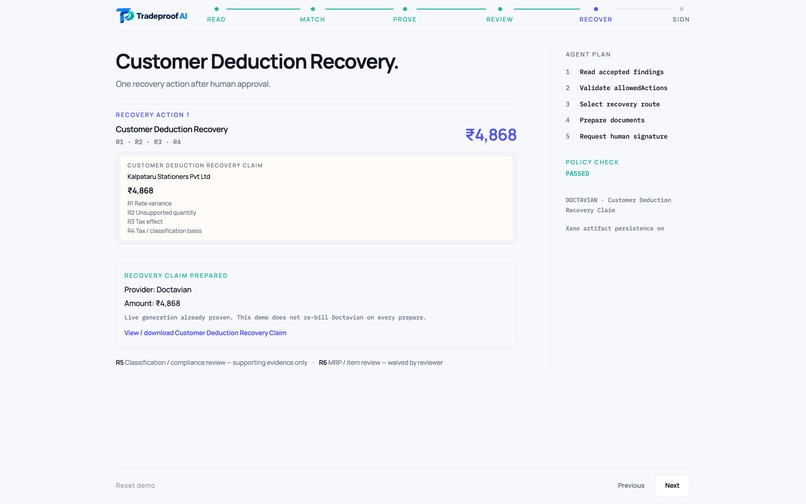Click the R6 MRP / item review note

(x=380, y=363)
